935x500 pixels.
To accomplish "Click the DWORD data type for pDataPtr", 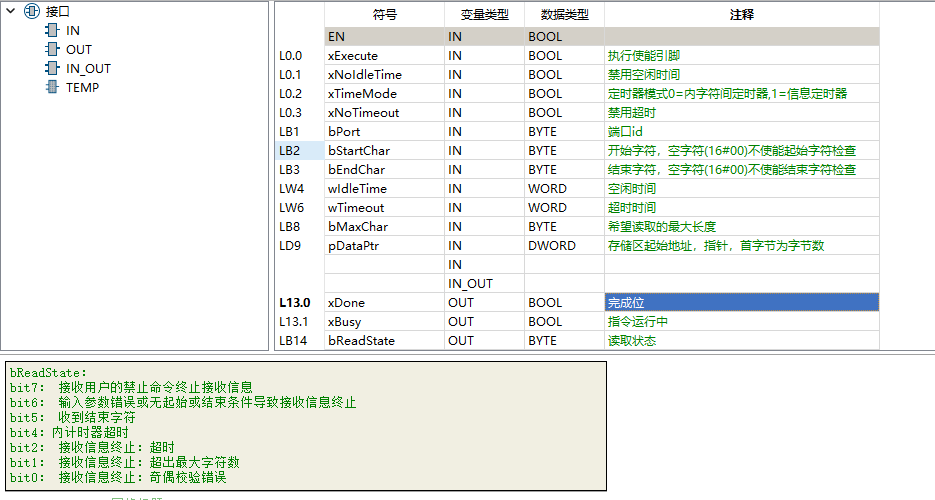I will 564,246.
